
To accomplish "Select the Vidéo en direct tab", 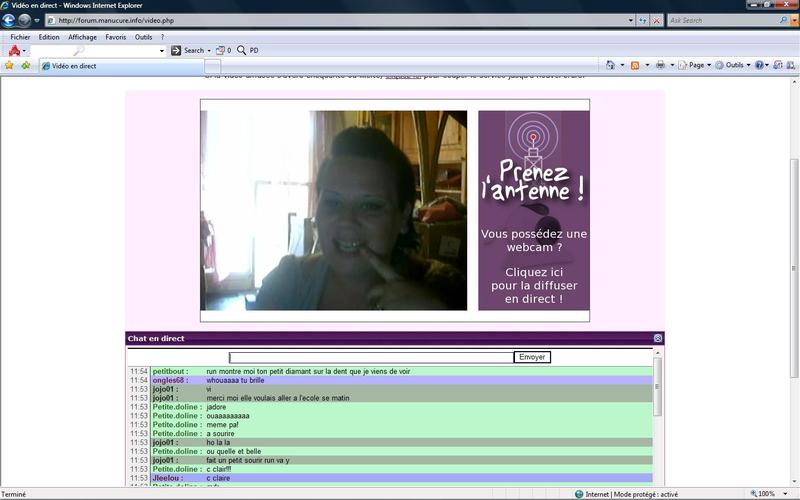I will [x=75, y=66].
